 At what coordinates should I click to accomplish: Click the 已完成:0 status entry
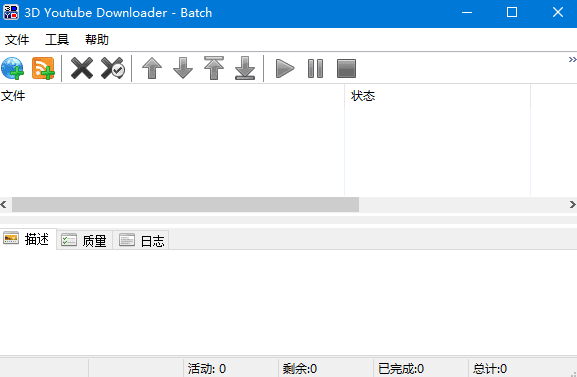click(401, 369)
